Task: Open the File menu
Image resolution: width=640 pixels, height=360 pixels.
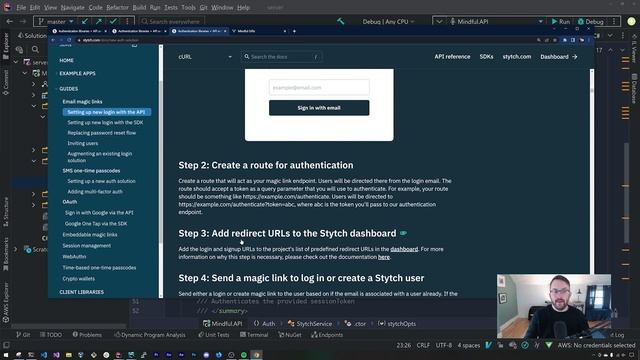Action: pos(21,7)
